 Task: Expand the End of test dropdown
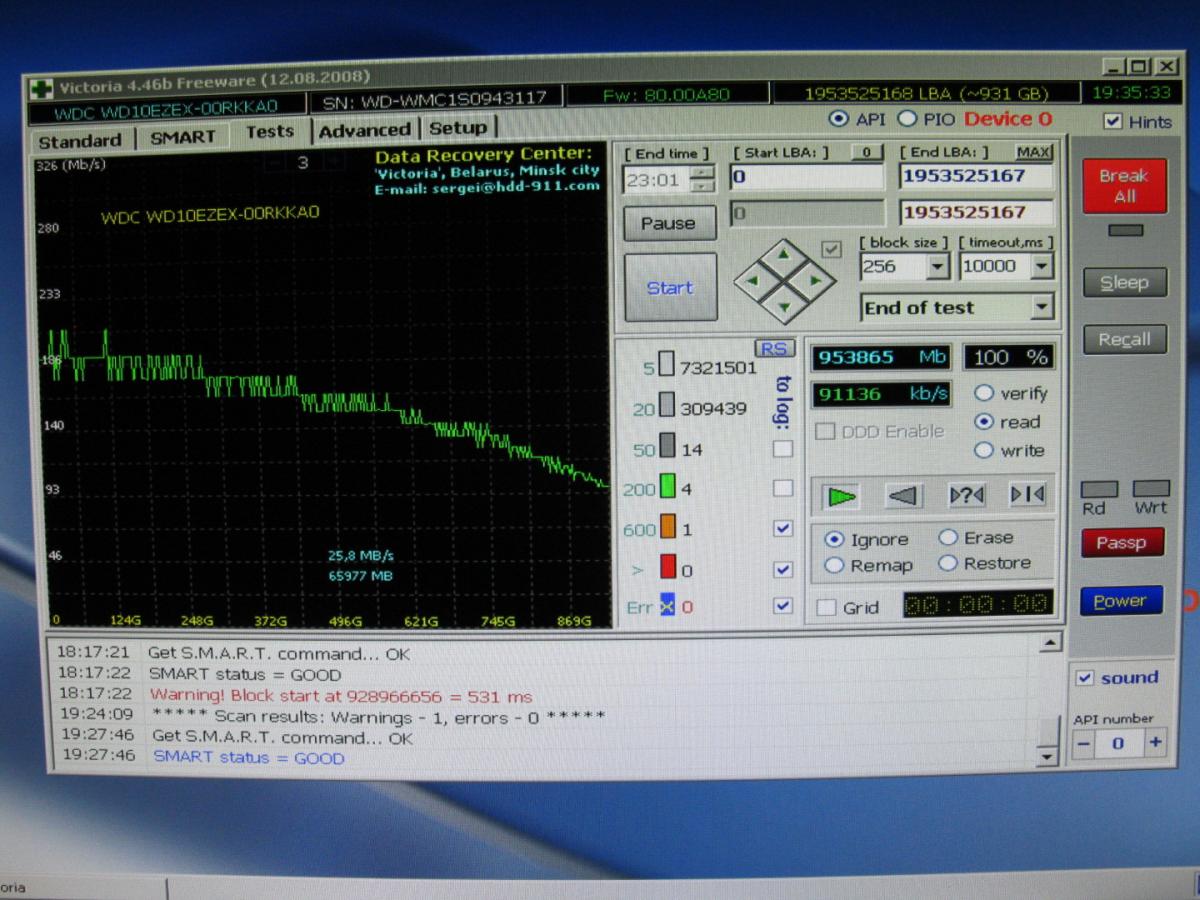tap(1042, 307)
